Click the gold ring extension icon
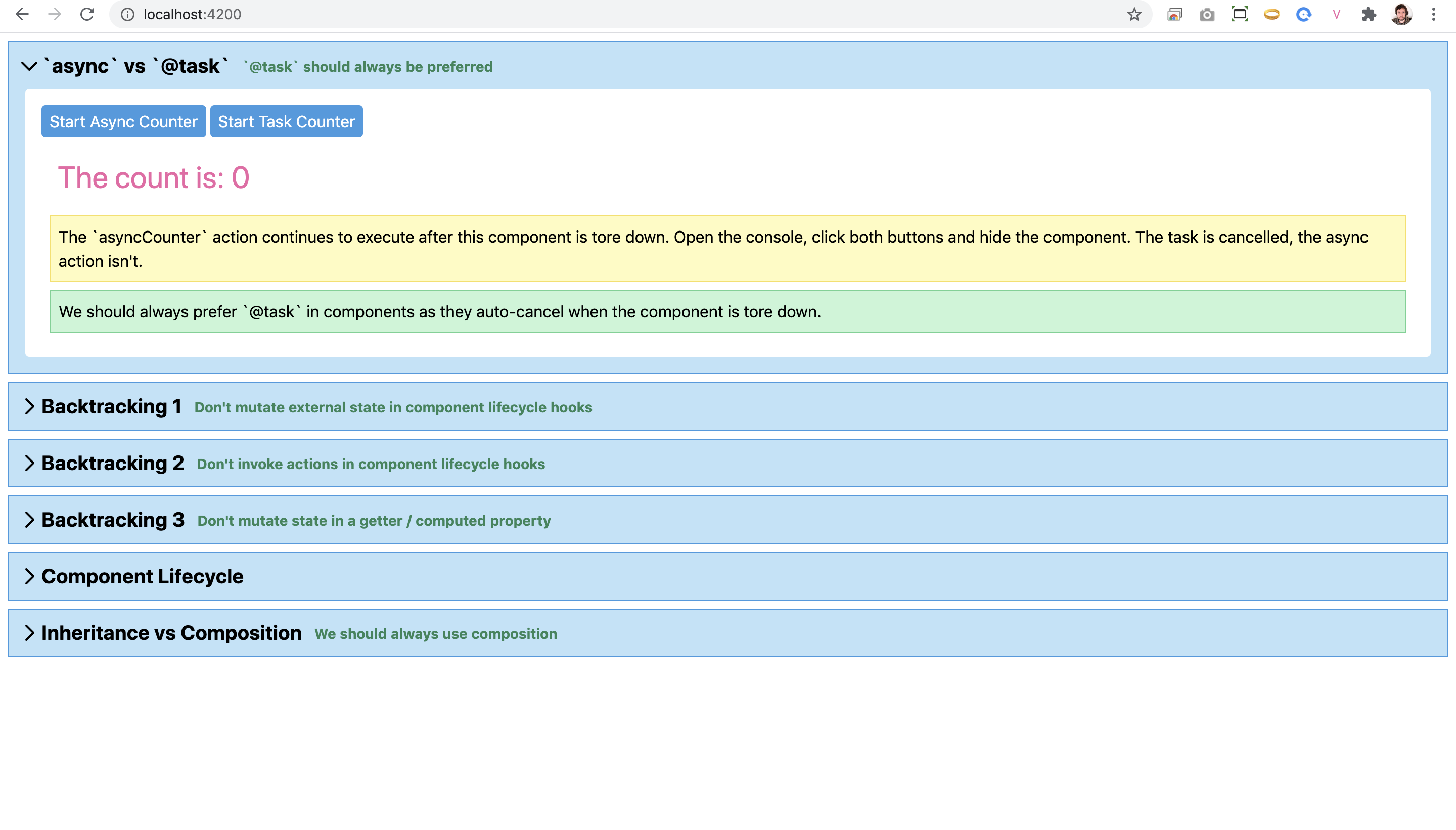This screenshot has width=1456, height=830. click(x=1271, y=14)
